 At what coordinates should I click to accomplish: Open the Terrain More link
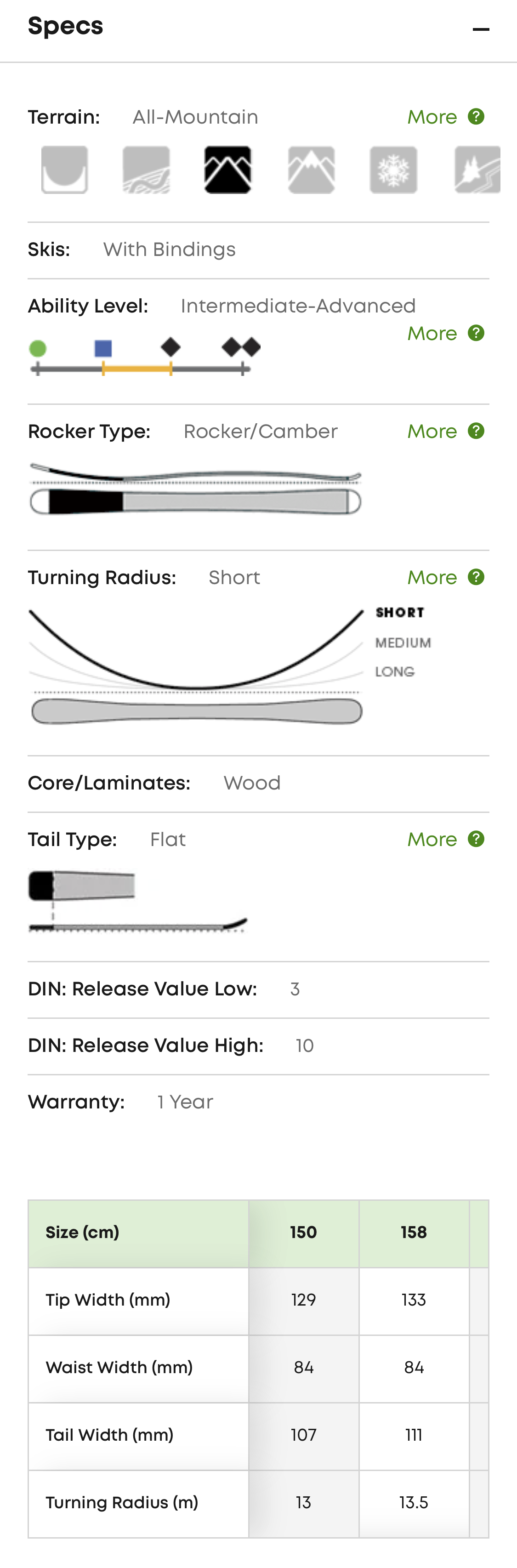click(432, 117)
